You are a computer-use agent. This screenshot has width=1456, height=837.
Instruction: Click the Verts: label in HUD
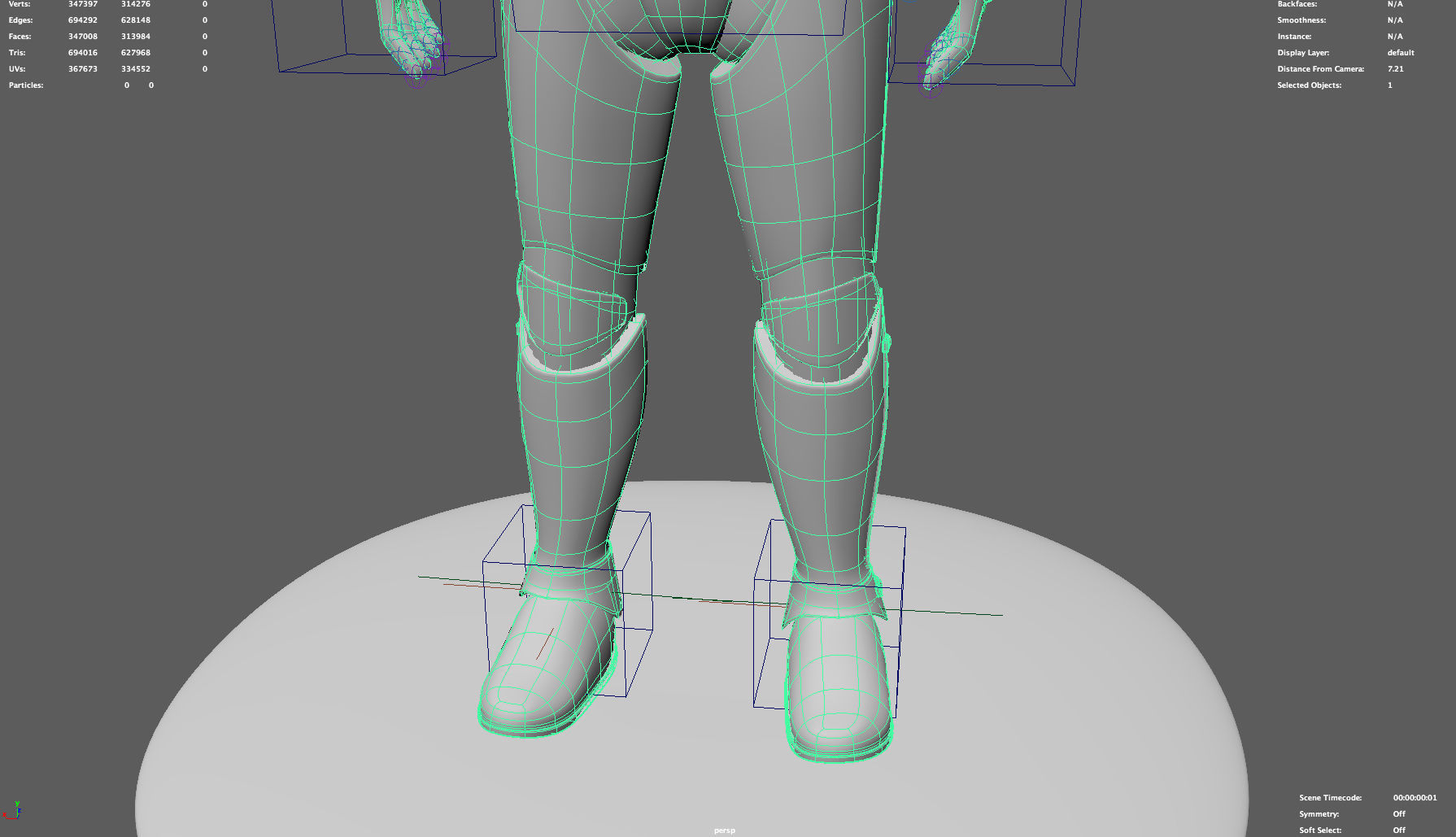tap(20, 4)
